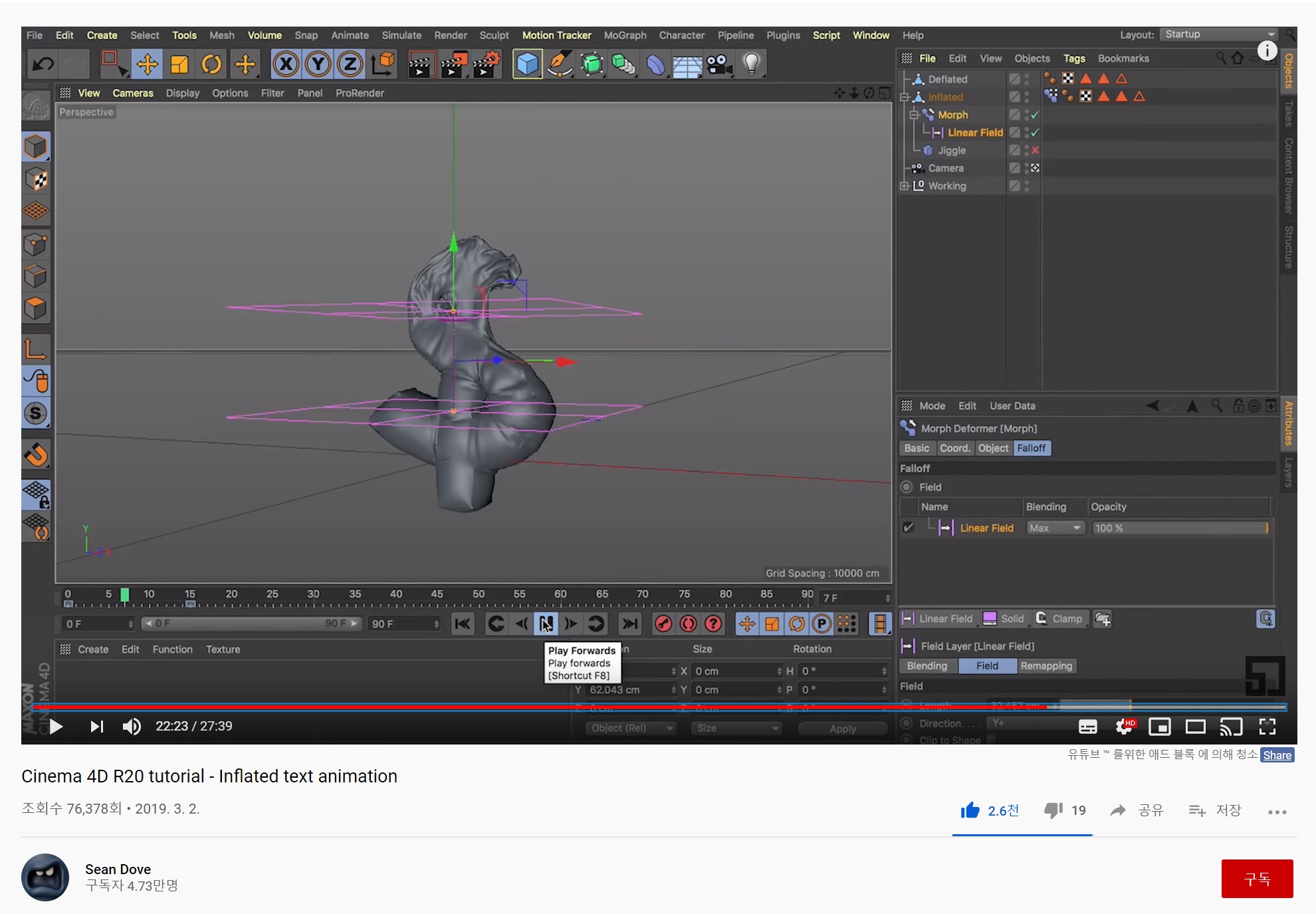Open the Spline pen tool icon
1316x916 pixels.
click(x=560, y=64)
